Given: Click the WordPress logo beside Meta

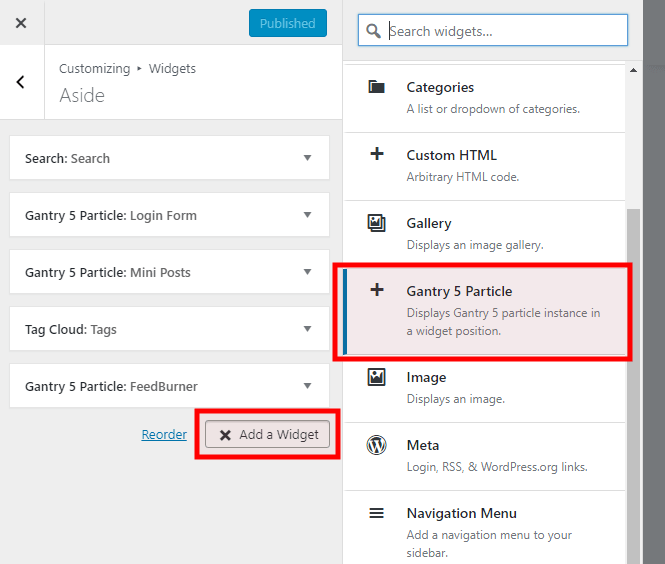Looking at the screenshot, I should pyautogui.click(x=376, y=445).
